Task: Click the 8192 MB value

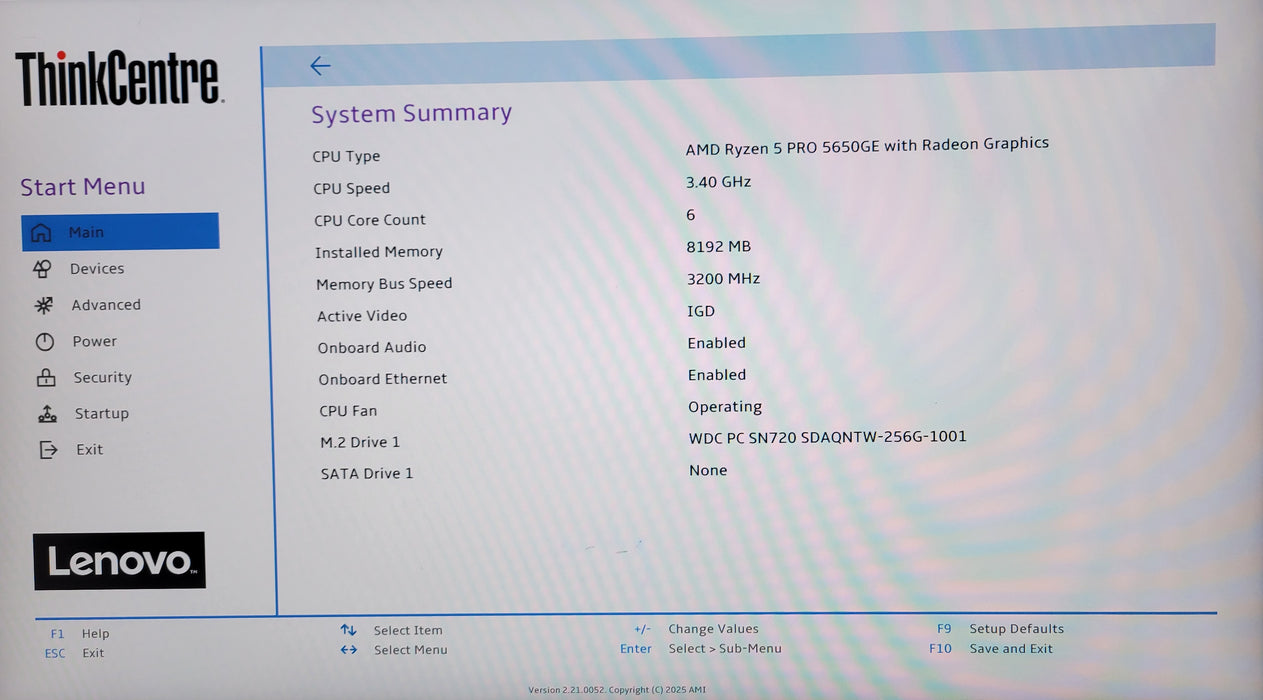Action: coord(719,246)
